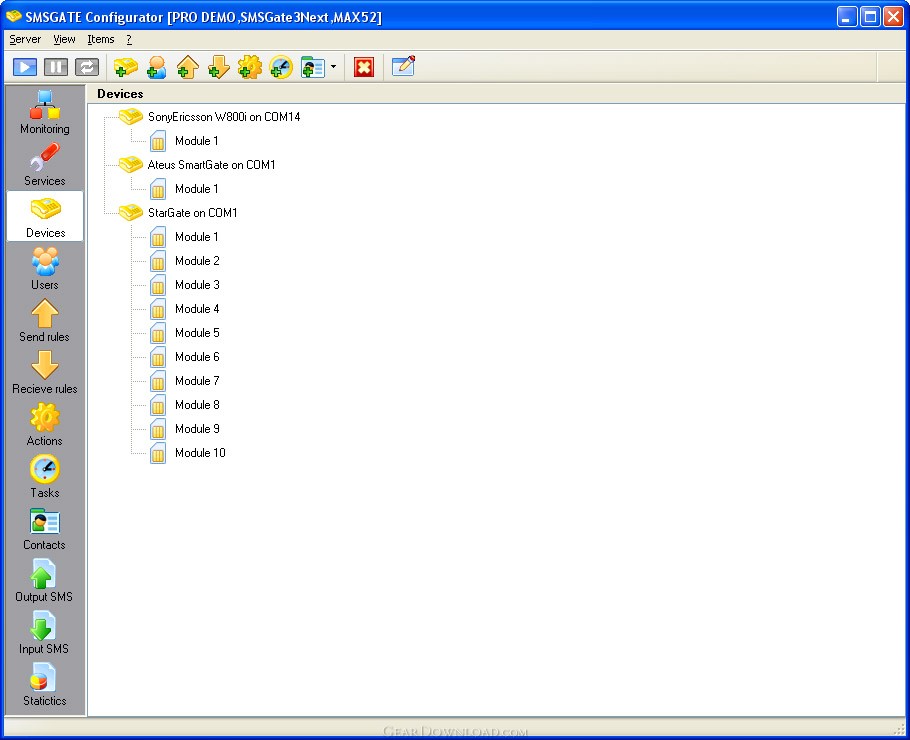910x740 pixels.
Task: View Output SMS in sidebar
Action: 45,580
